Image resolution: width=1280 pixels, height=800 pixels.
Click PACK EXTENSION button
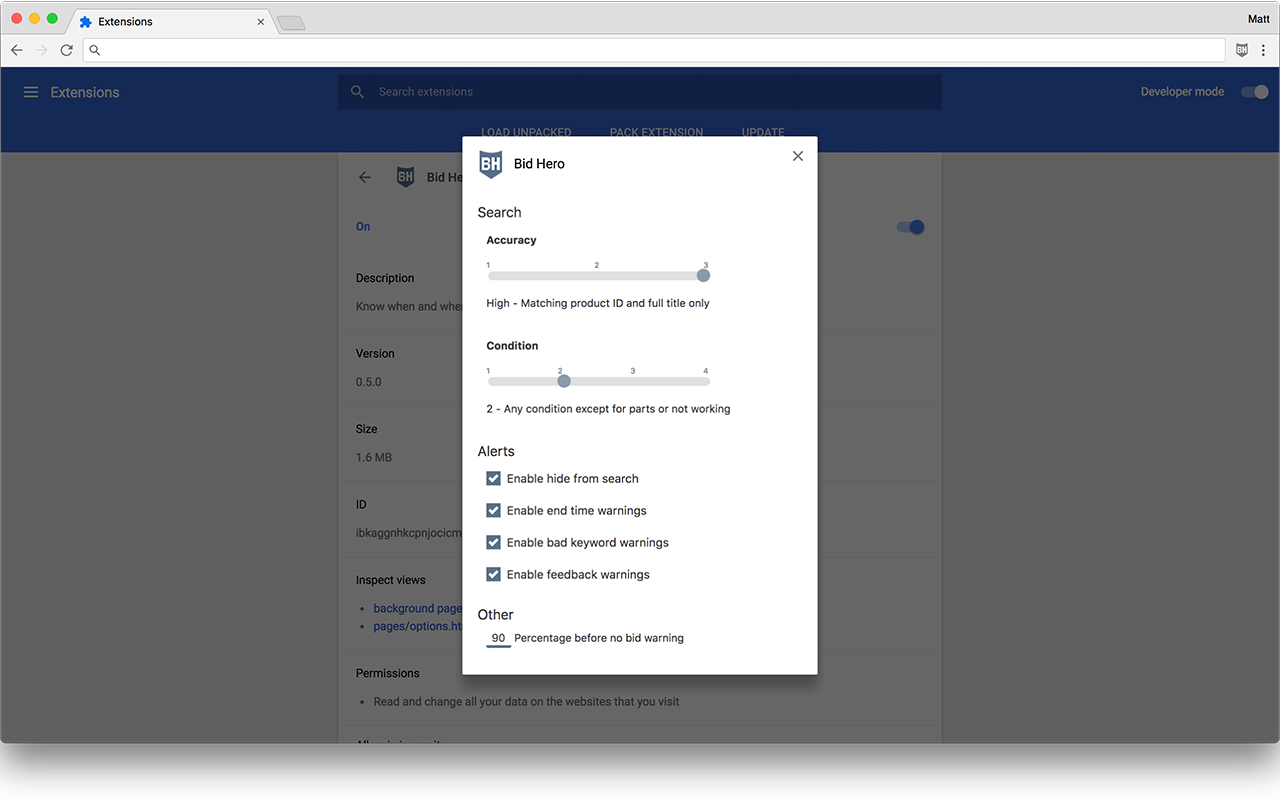click(656, 132)
